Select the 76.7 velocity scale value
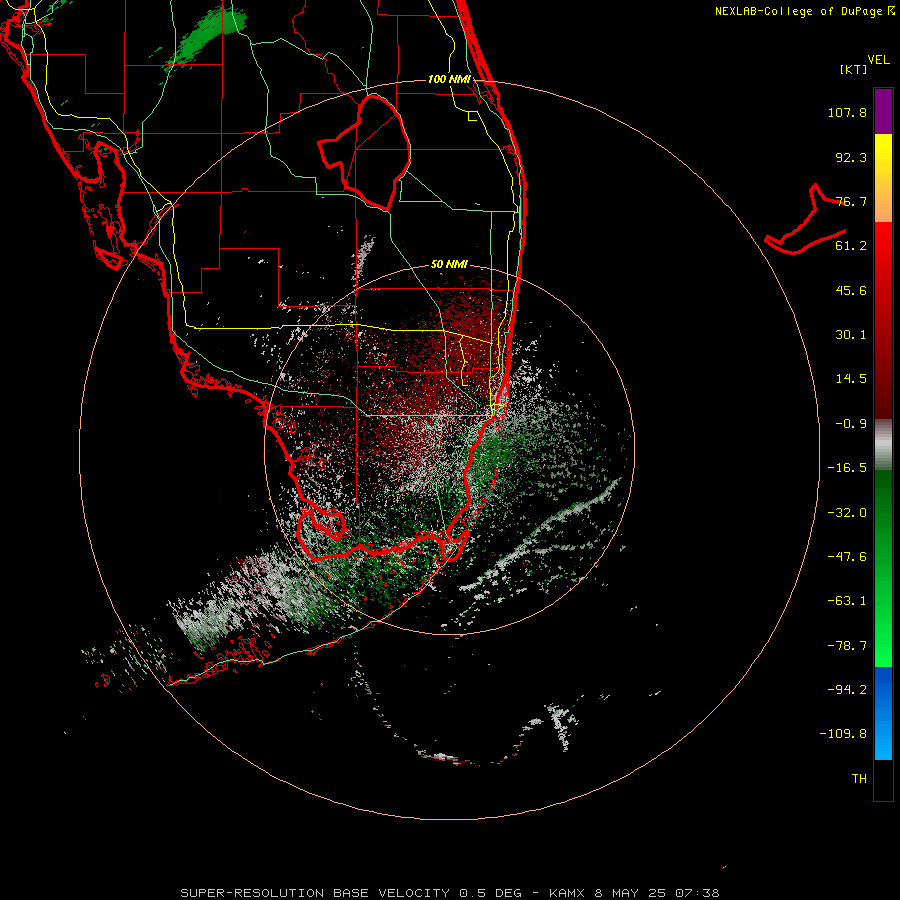The height and width of the screenshot is (900, 900). coord(851,201)
